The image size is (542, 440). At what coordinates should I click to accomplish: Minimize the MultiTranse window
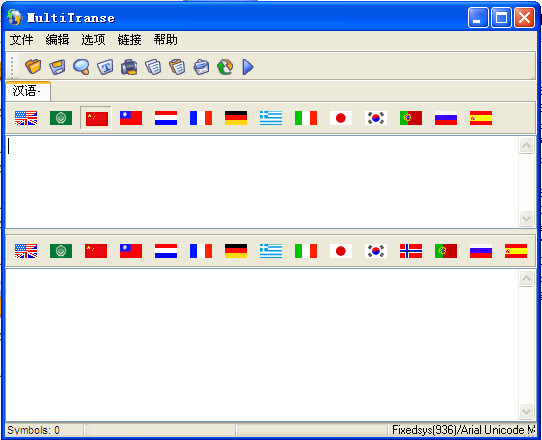tap(478, 17)
